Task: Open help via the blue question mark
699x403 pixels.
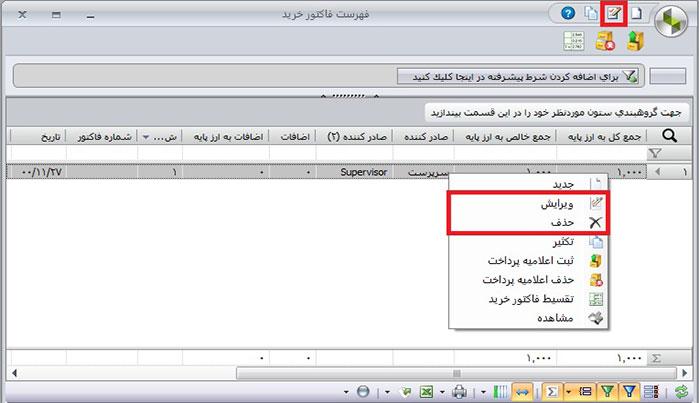Action: click(x=568, y=14)
